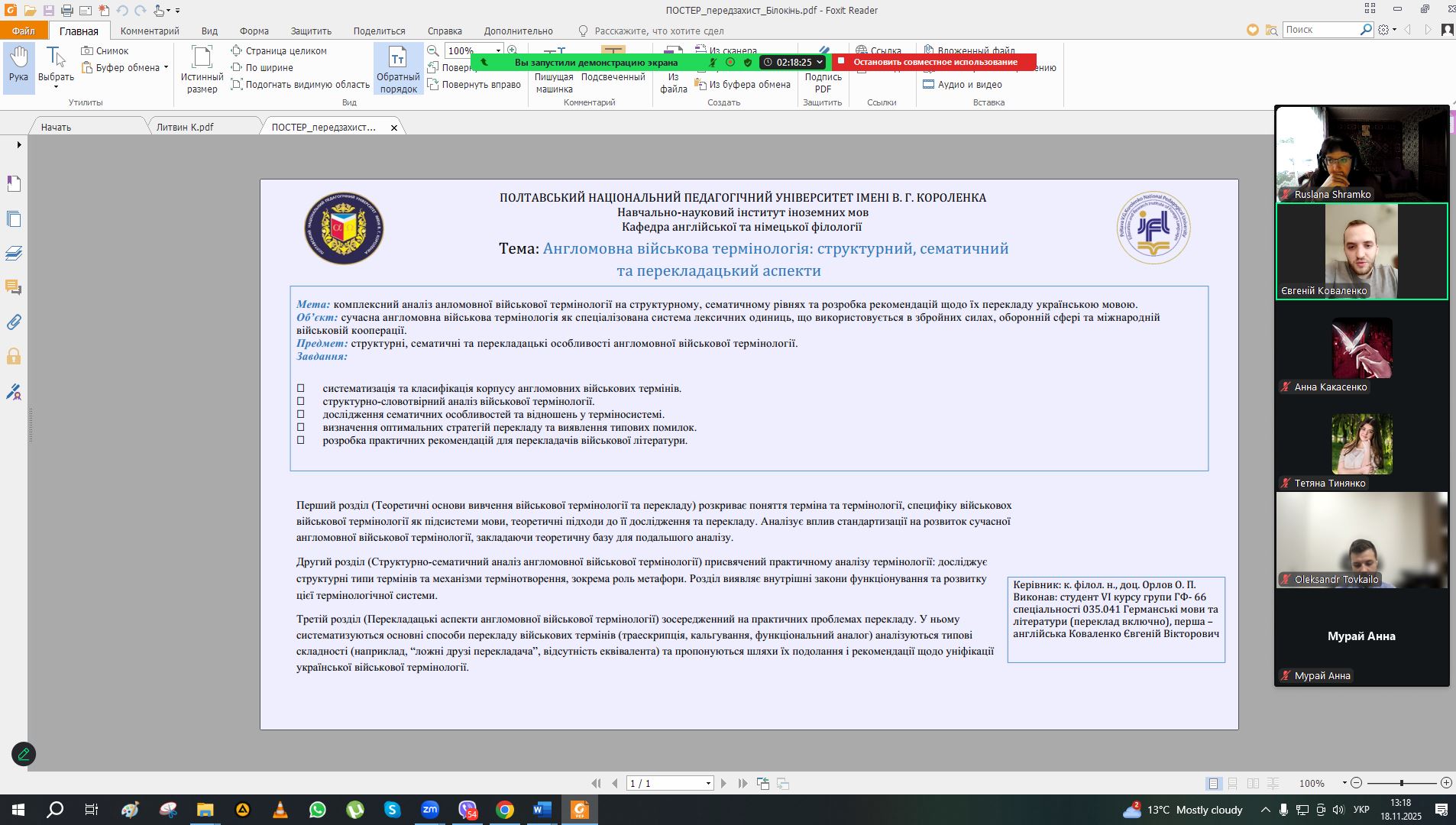Toggle single page view mode in status bar
Screen dimensions: 1456x825
point(1213,784)
